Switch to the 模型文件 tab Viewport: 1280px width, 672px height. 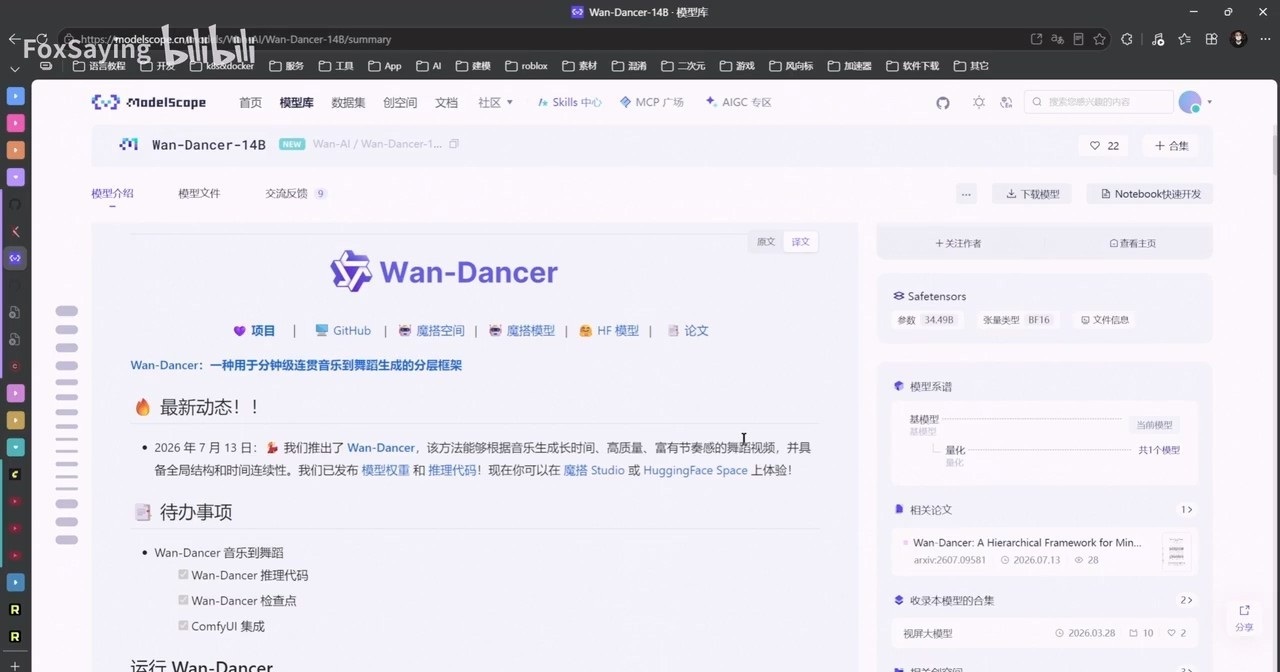(199, 193)
